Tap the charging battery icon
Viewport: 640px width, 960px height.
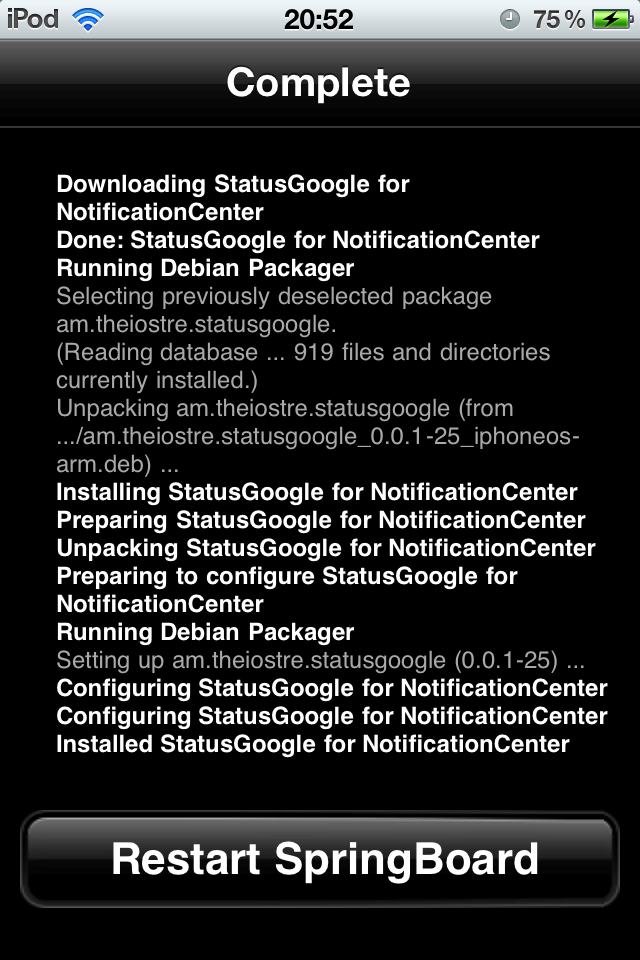coord(612,20)
